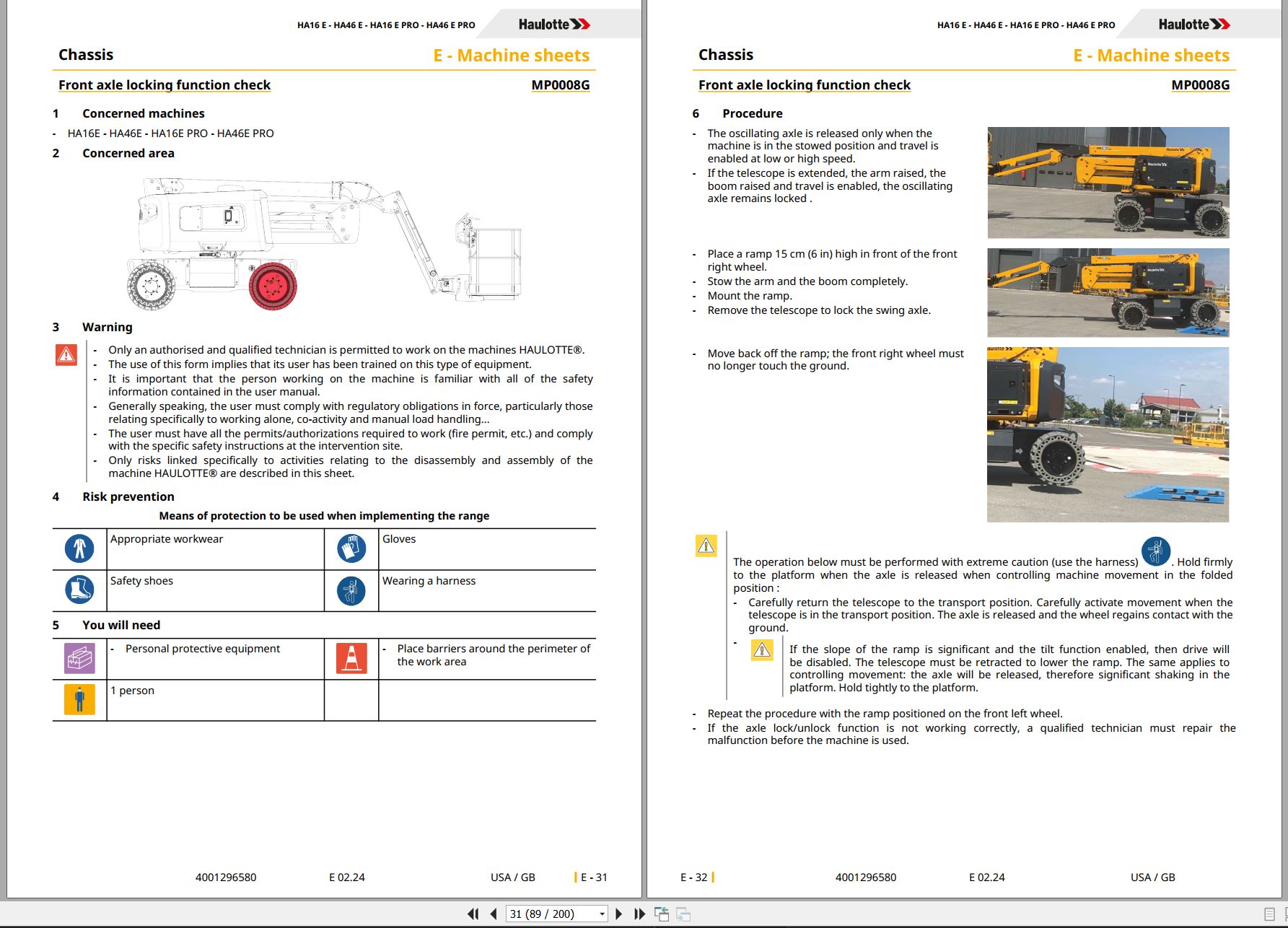Click the yellow caution triangle beside the harness paragraph

click(x=706, y=546)
